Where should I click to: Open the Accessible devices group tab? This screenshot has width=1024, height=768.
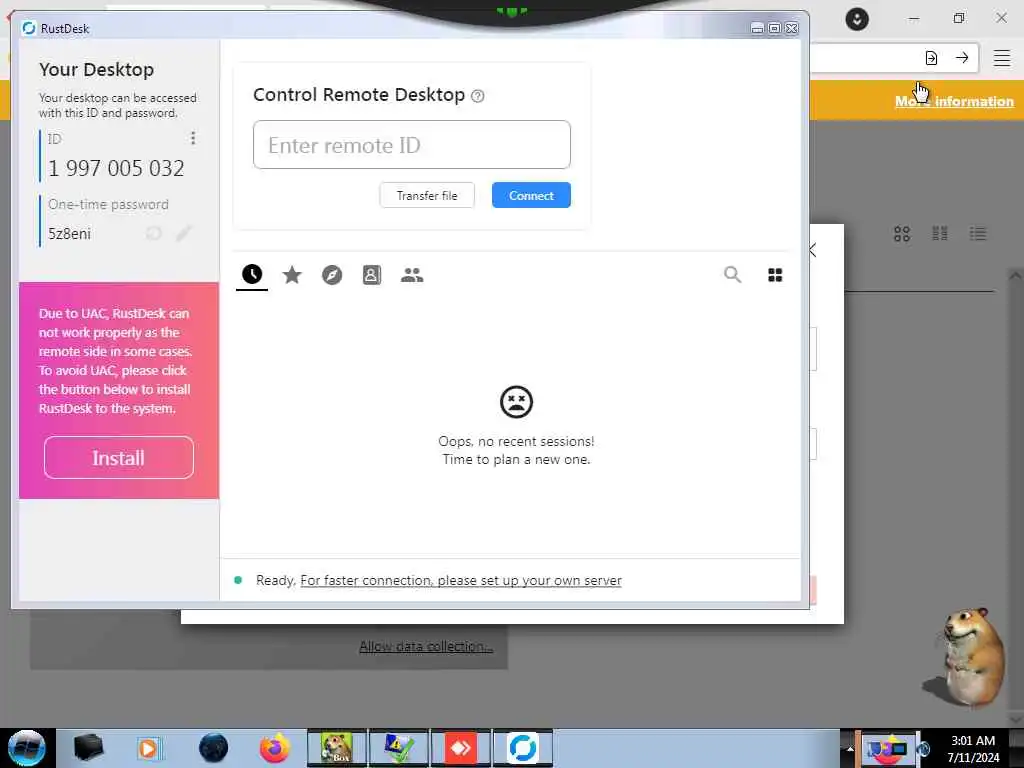(x=412, y=275)
